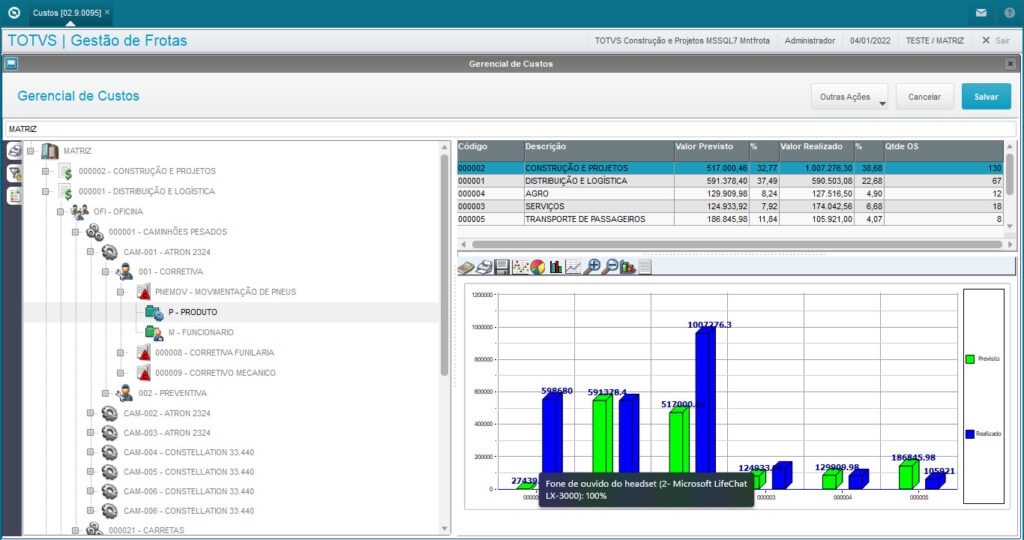The height and width of the screenshot is (540, 1024).
Task: Click Sair to exit the module
Action: click(996, 40)
